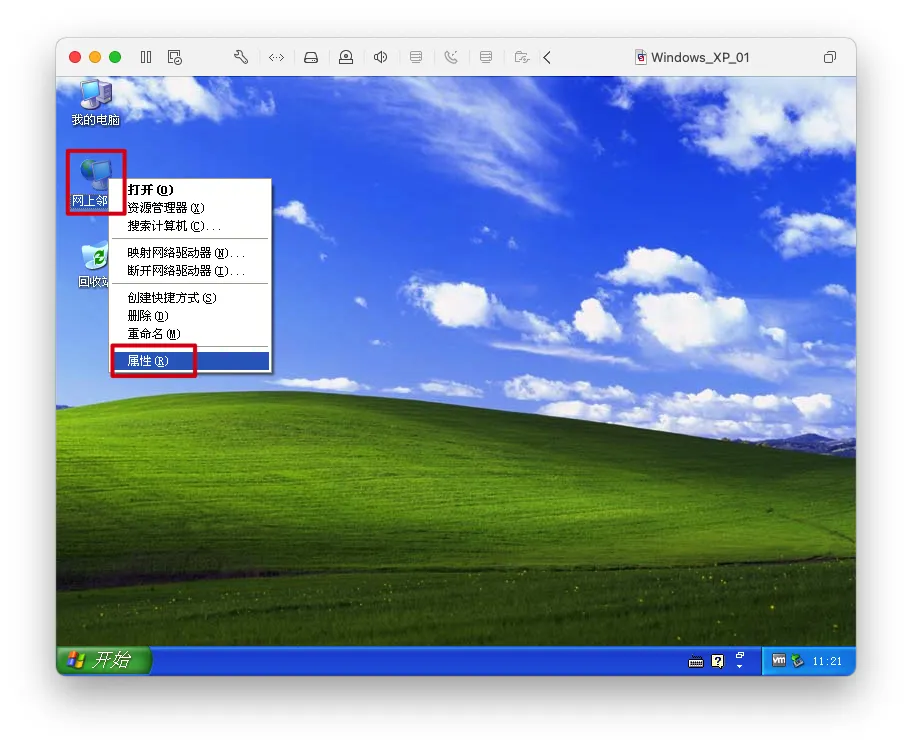Click the grayed device icon after the phone
Screen dimensions: 912x750
(486, 57)
